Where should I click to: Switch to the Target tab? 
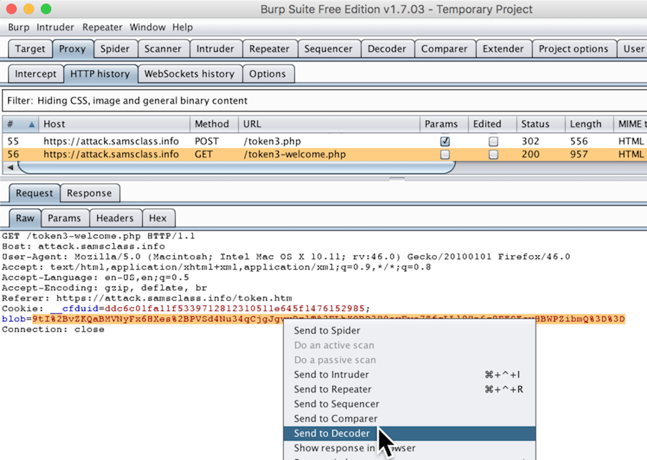30,49
